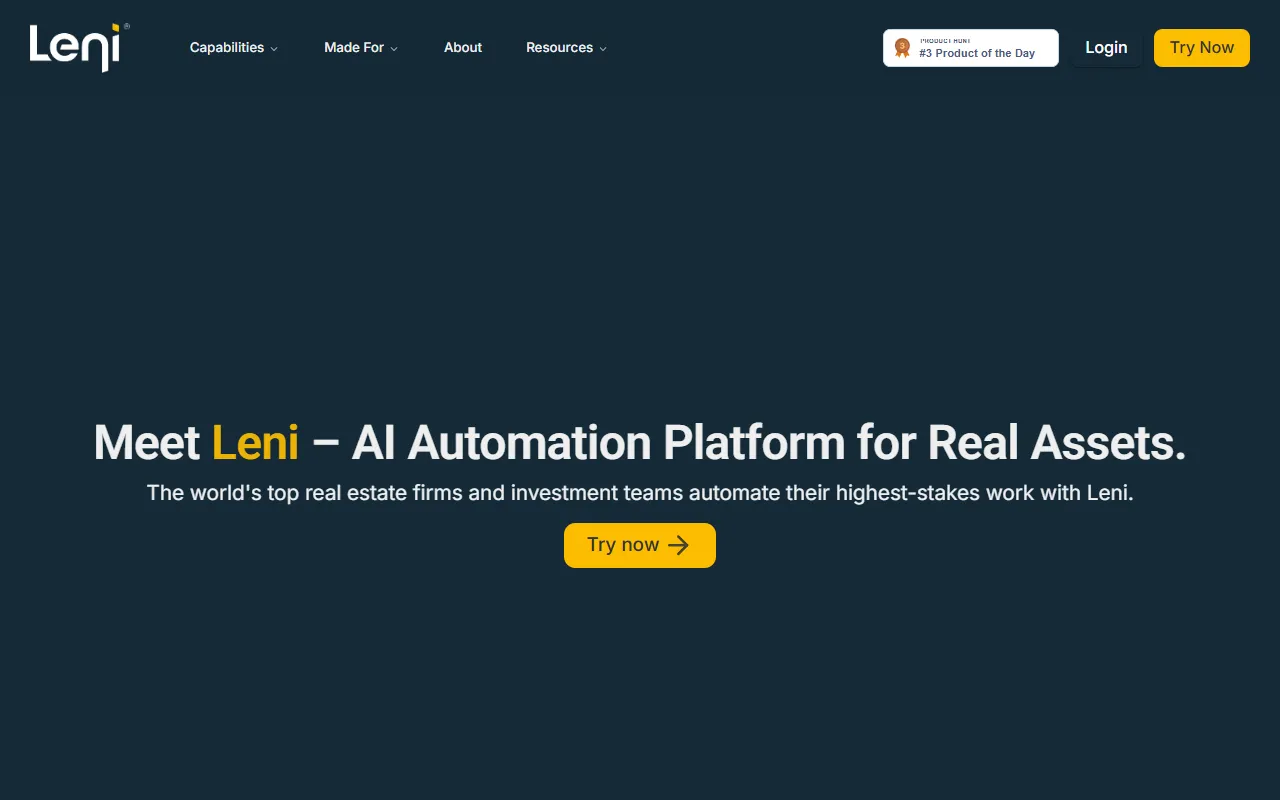Screen dimensions: 1280x800
Task: Open the Capabilities menu
Action: coord(227,48)
